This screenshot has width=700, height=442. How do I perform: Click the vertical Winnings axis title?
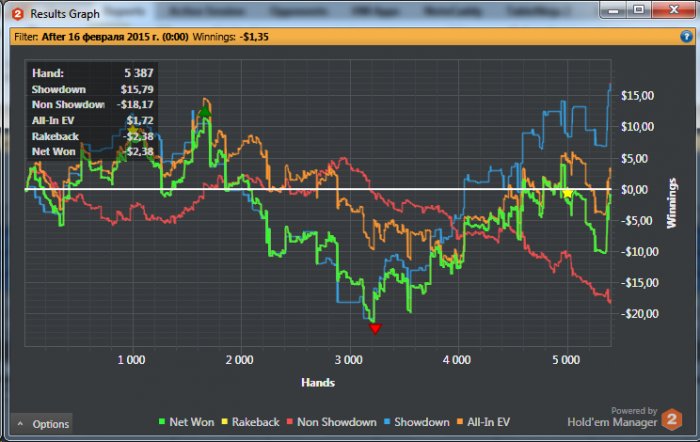click(x=672, y=203)
